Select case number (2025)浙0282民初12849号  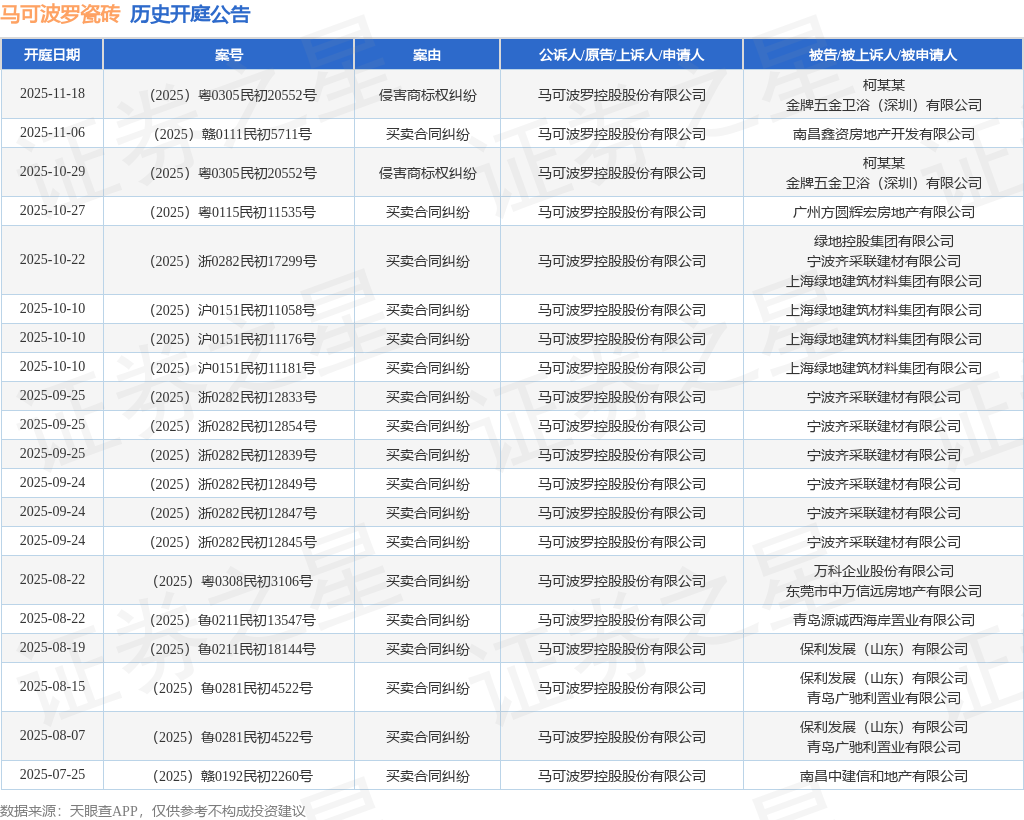[232, 484]
